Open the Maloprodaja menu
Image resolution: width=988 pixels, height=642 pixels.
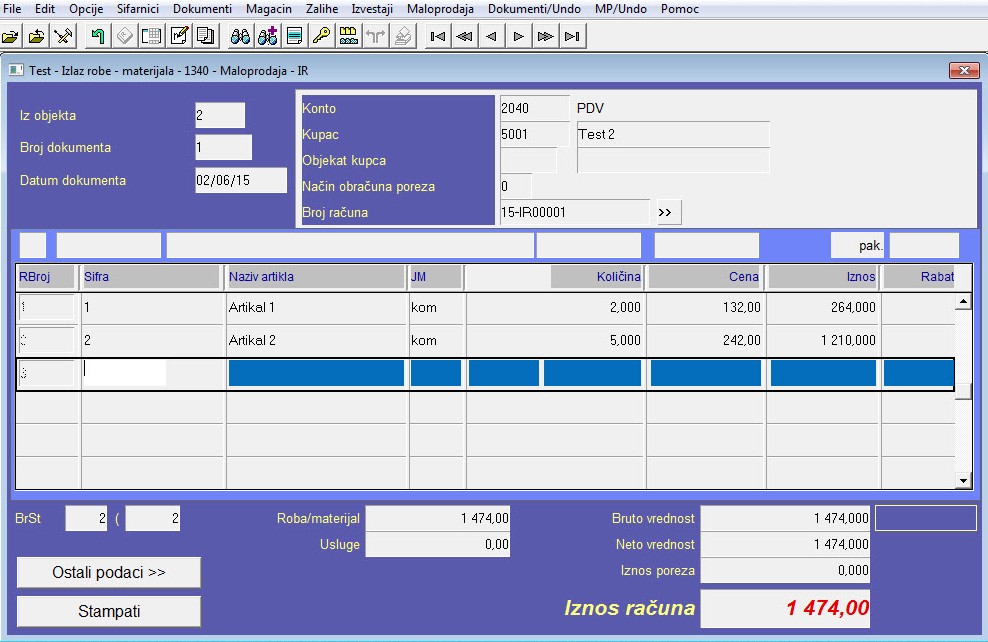click(x=440, y=9)
